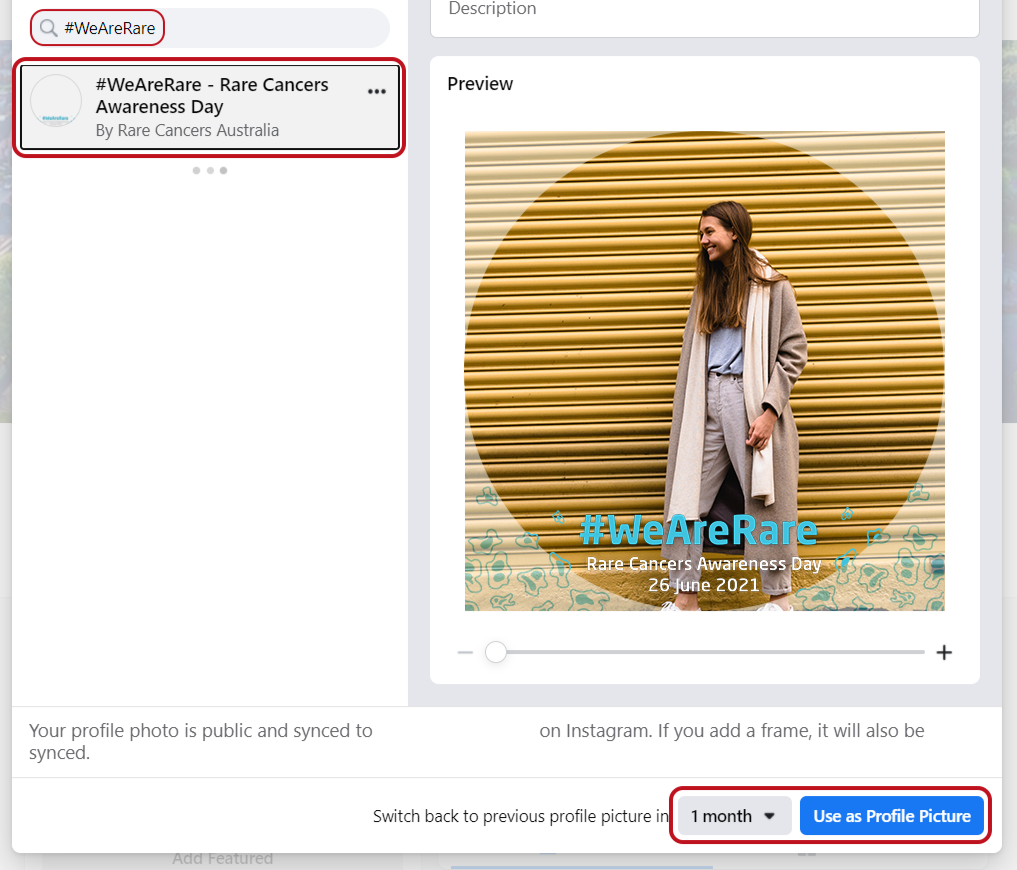Viewport: 1017px width, 870px height.
Task: Click the 'Preview' heading text
Action: pyautogui.click(x=480, y=84)
